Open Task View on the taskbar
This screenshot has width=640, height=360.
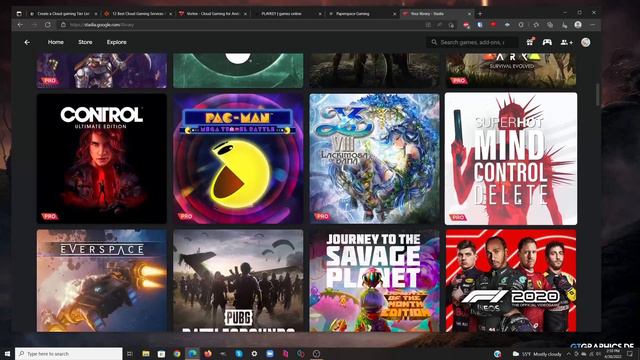click(130, 353)
